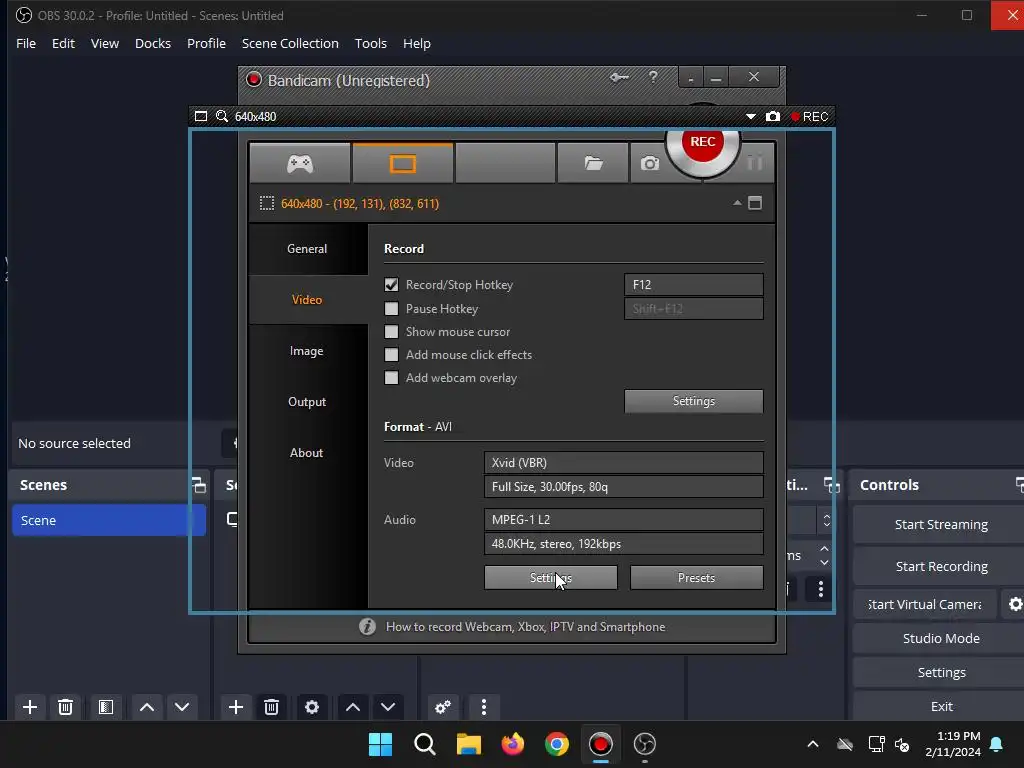The height and width of the screenshot is (768, 1024).
Task: Enable Show mouse cursor checkbox
Action: point(391,332)
